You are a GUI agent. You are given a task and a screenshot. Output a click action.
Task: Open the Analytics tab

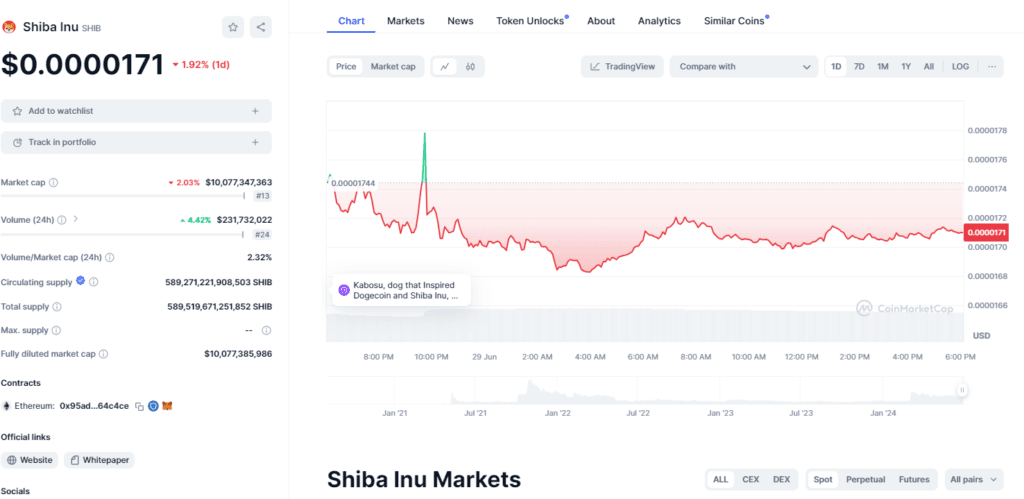tap(660, 21)
